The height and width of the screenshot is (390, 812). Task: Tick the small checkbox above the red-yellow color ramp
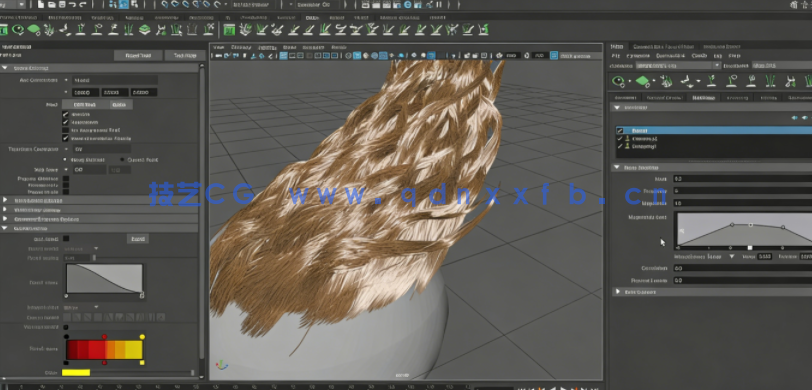point(66,327)
